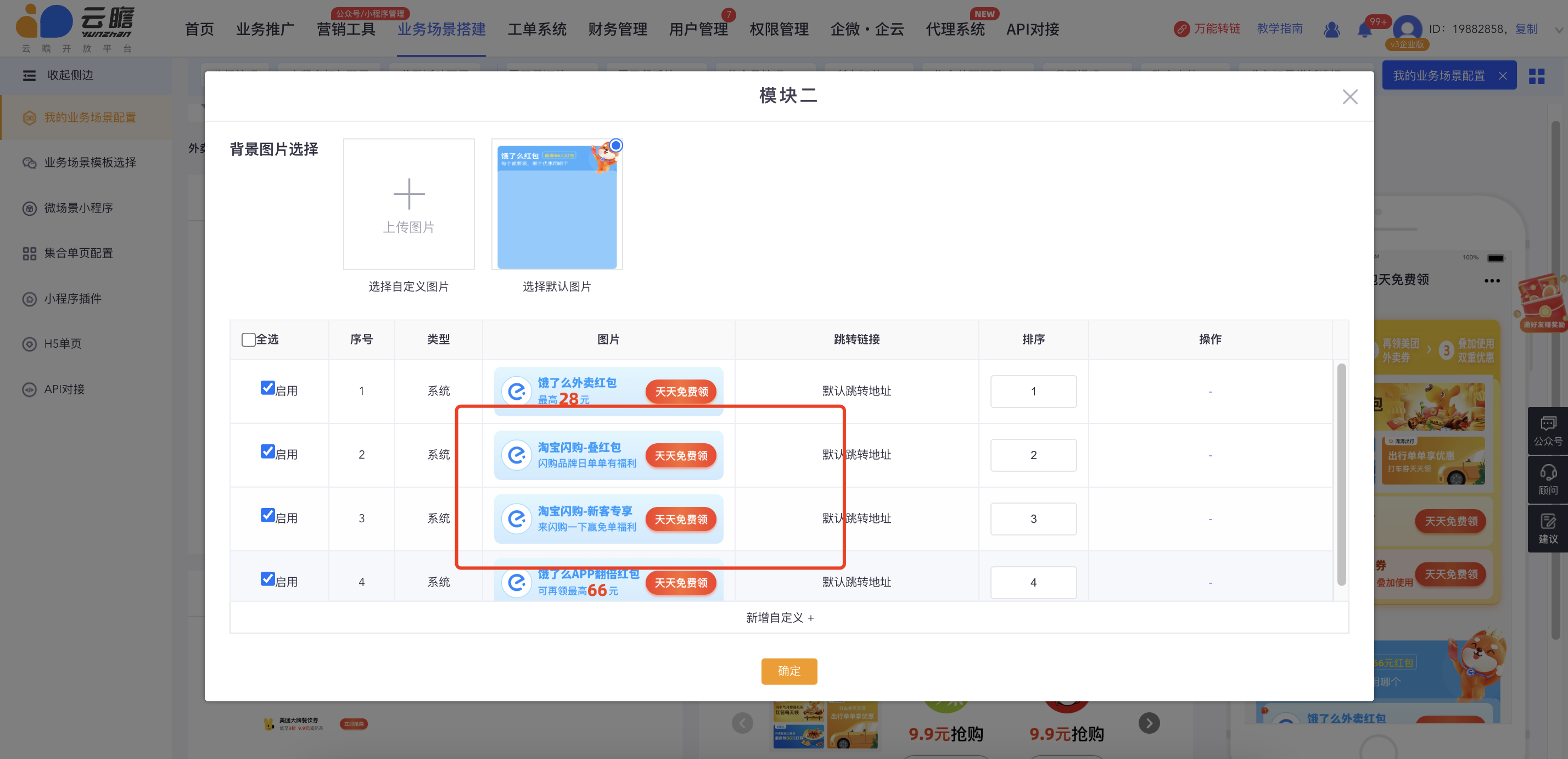Click the contacts person icon in header
This screenshot has height=759, width=1568.
(x=1331, y=29)
